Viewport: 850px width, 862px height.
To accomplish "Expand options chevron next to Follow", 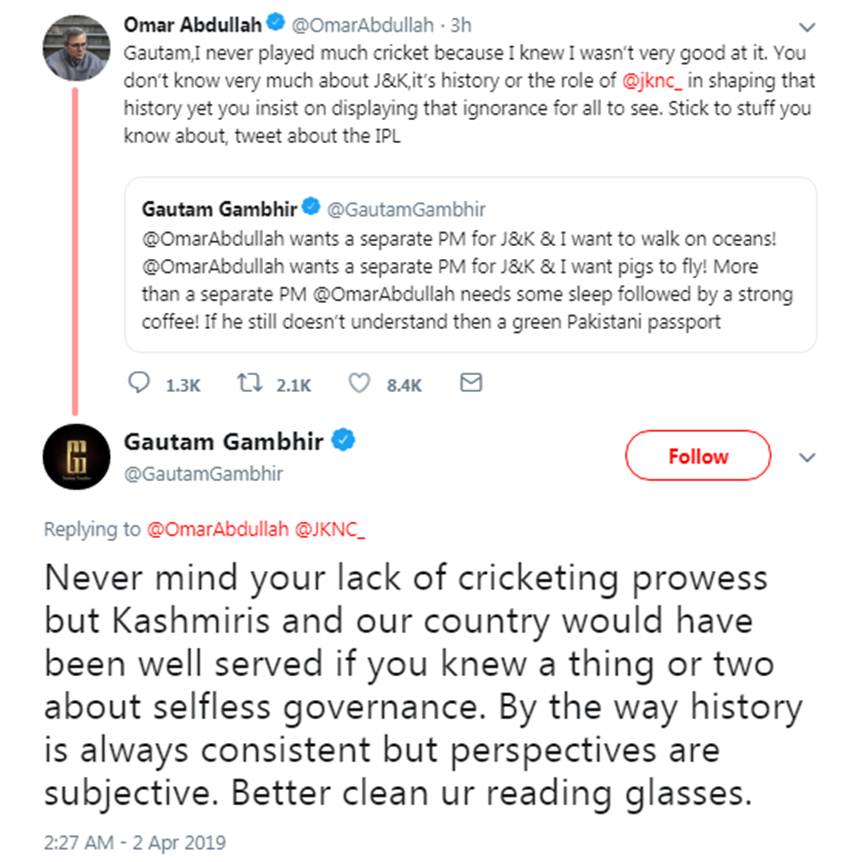I will 807,457.
